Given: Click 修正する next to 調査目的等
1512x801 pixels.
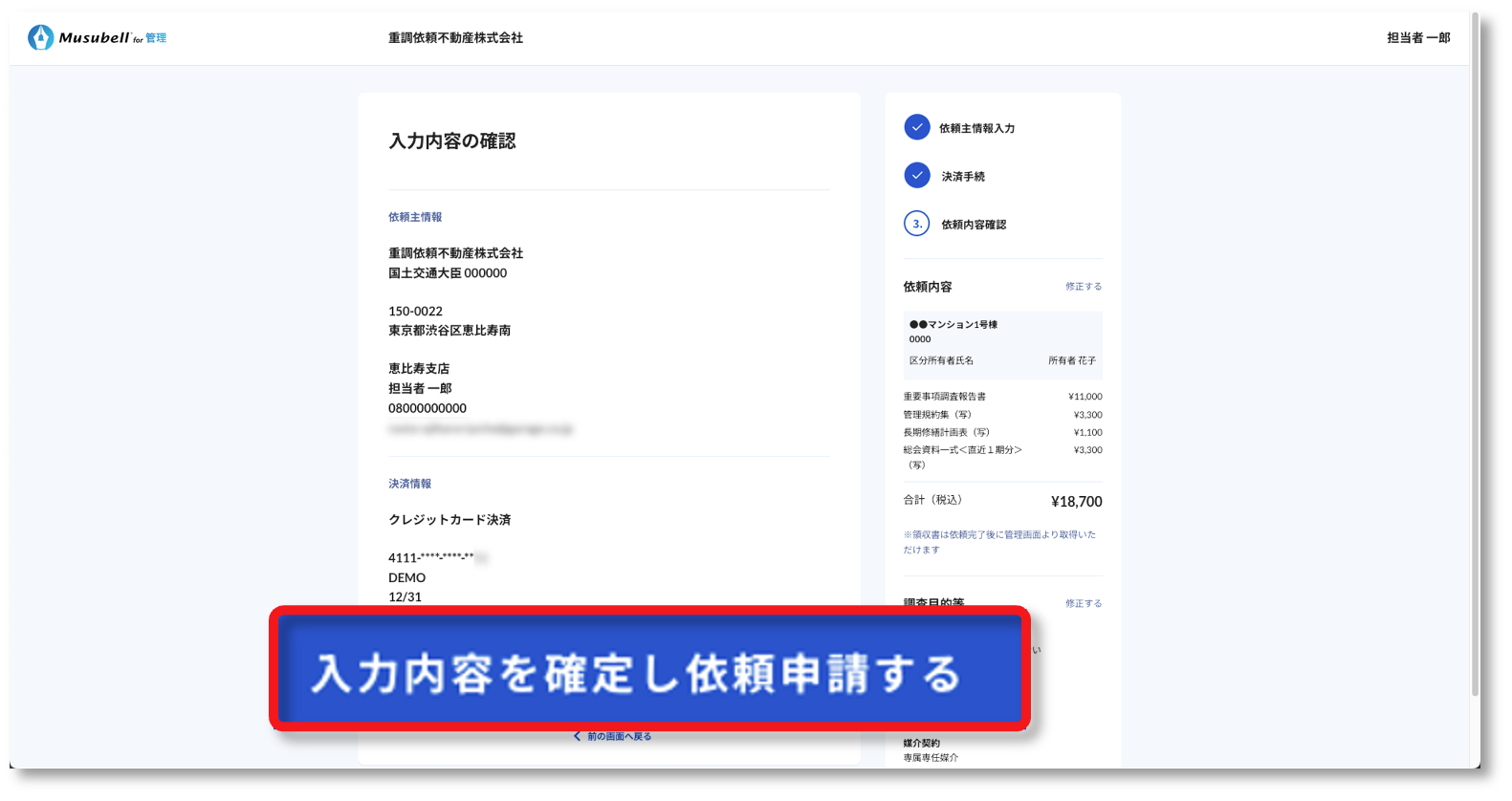Looking at the screenshot, I should [x=1083, y=603].
